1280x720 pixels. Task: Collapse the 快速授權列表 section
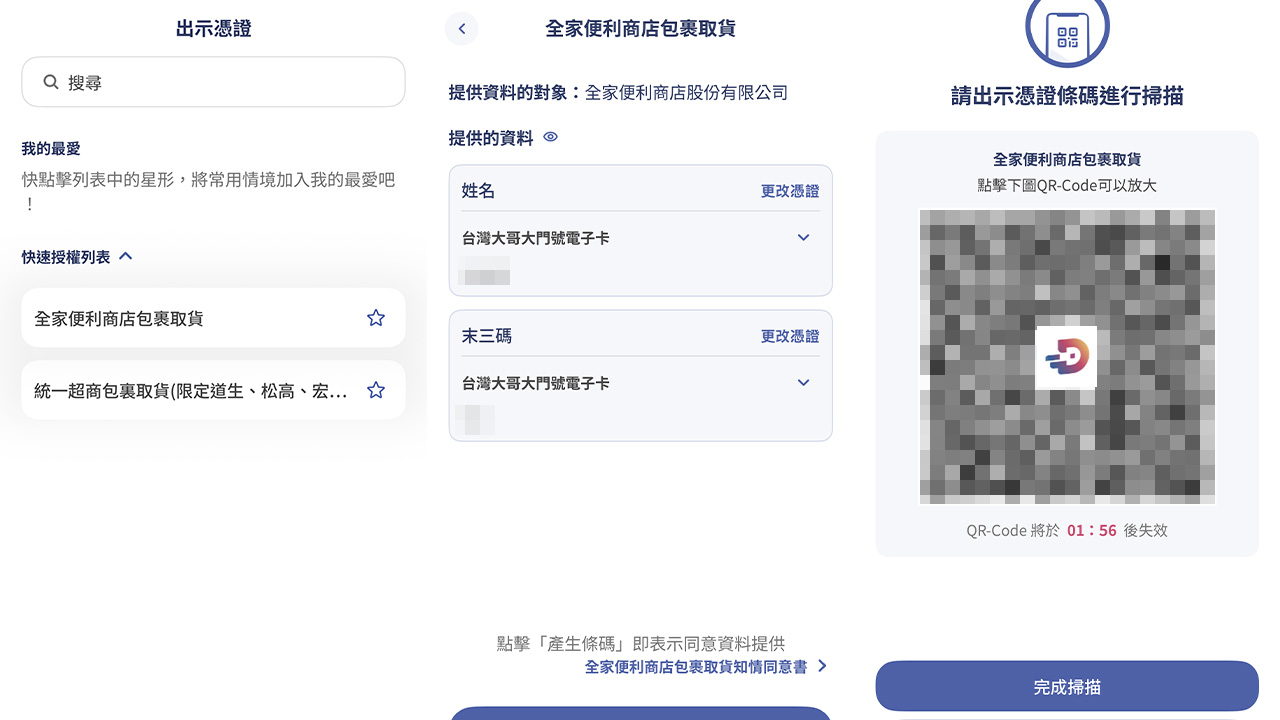(126, 257)
